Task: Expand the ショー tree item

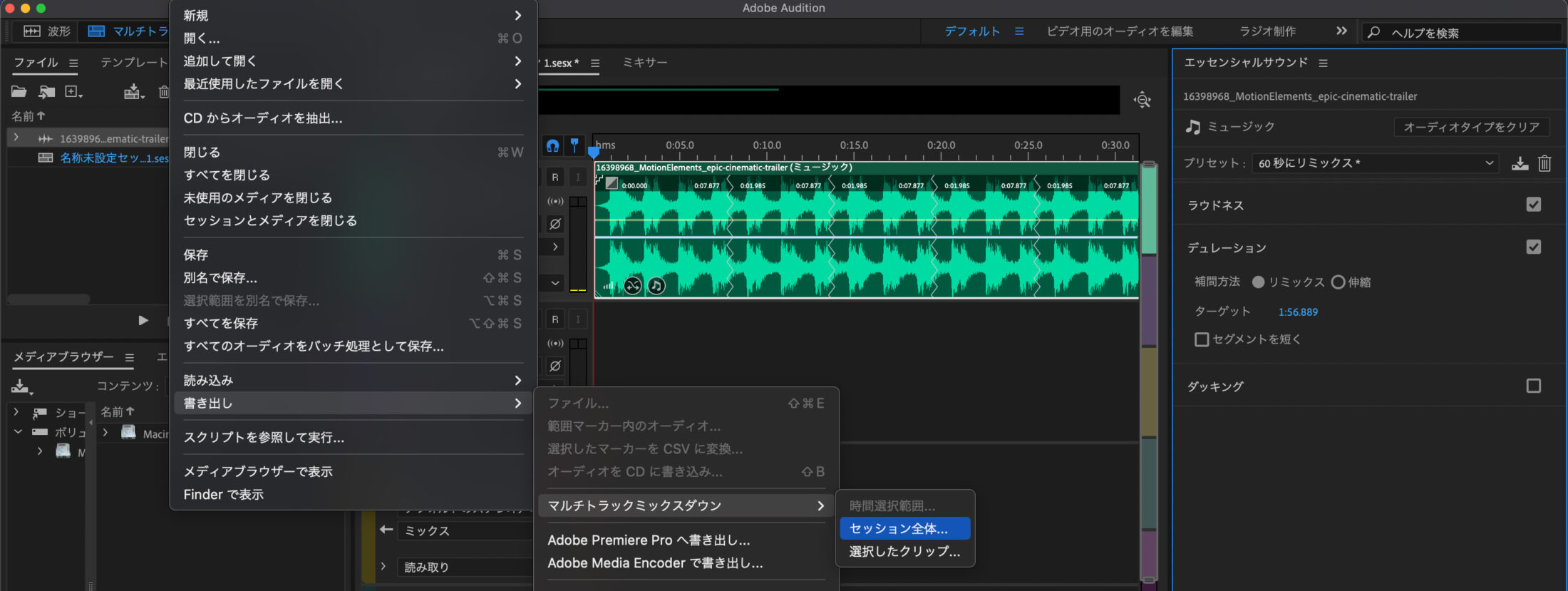Action: click(x=16, y=412)
